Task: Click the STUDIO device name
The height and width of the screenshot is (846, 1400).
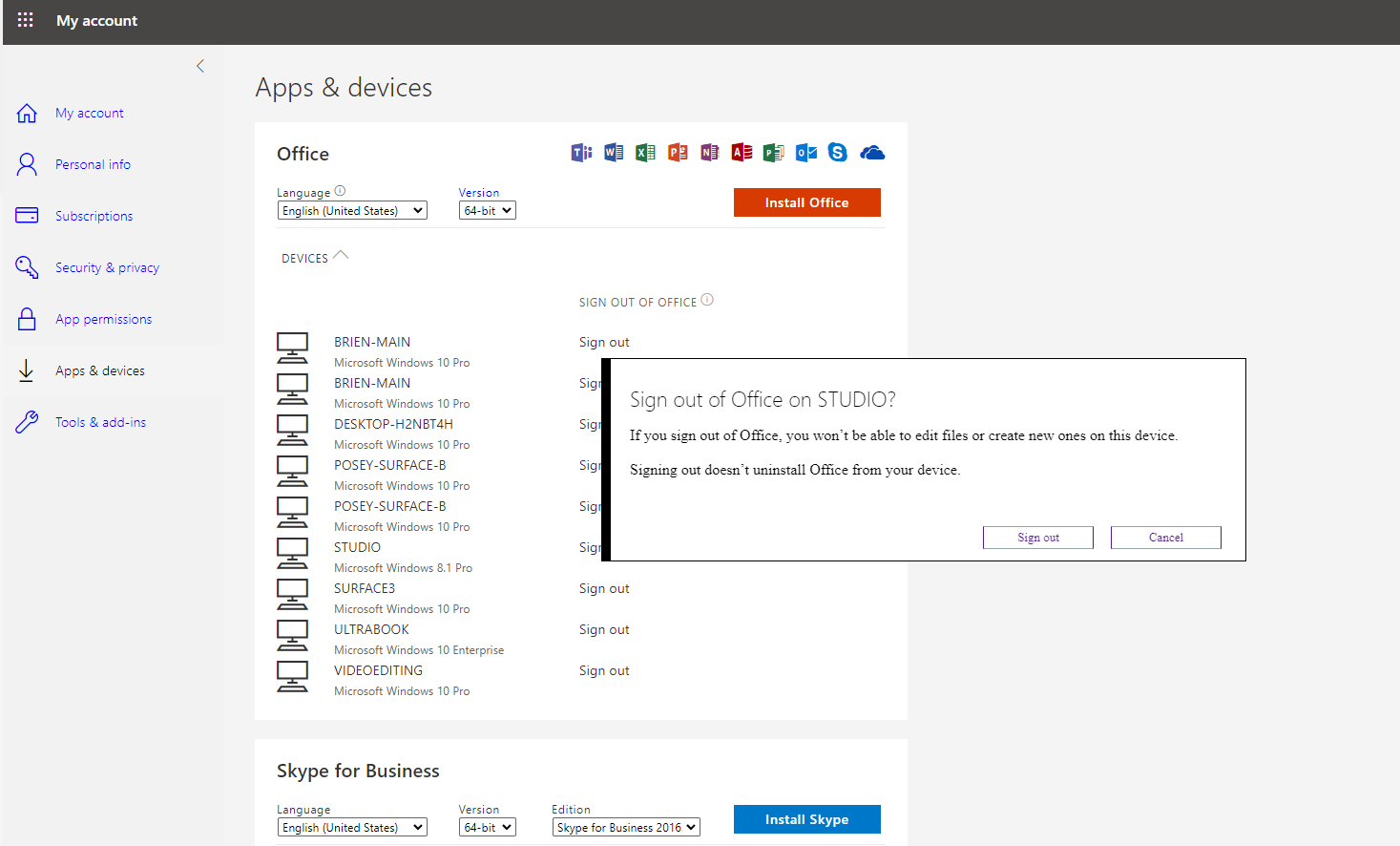Action: tap(357, 547)
